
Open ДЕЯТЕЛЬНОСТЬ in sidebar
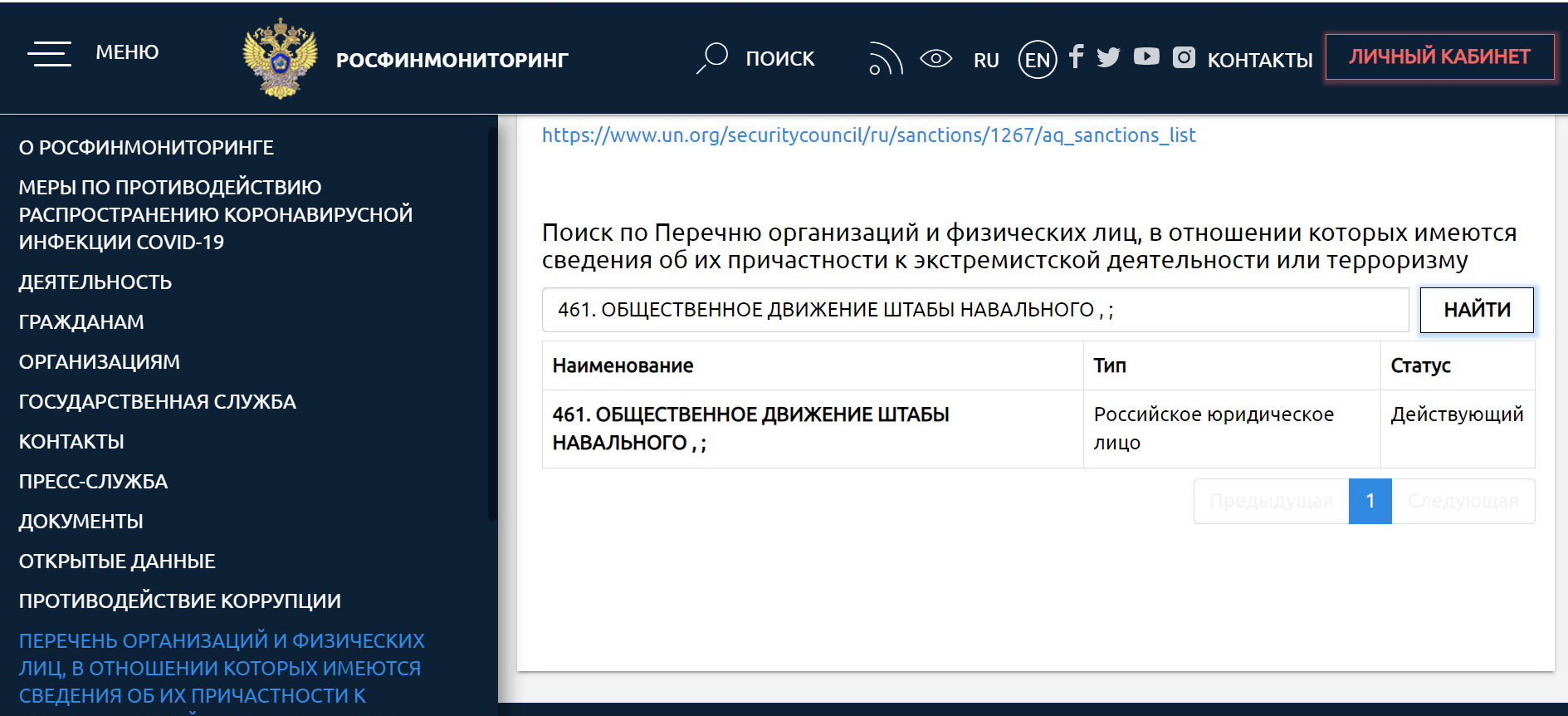tap(95, 282)
